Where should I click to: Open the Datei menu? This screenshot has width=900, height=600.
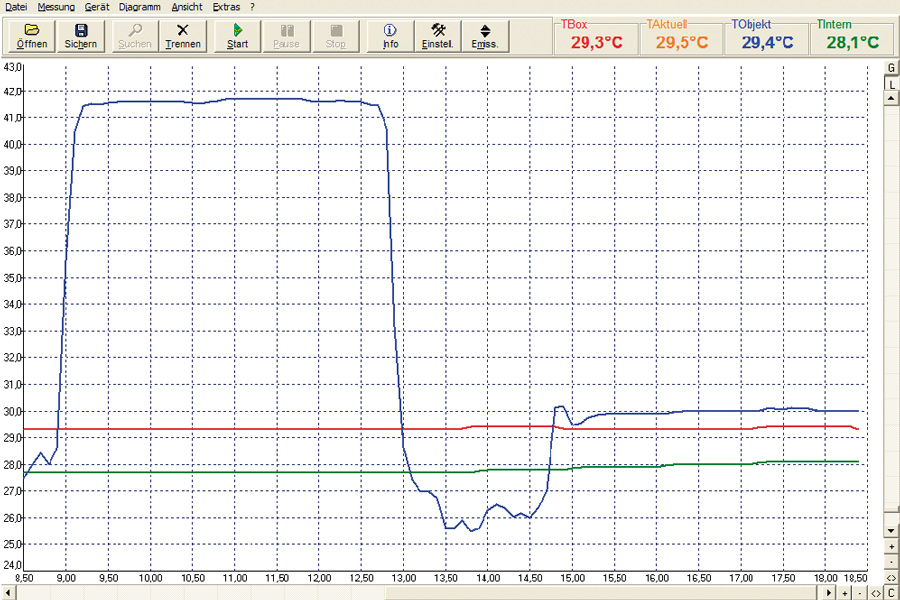[x=16, y=6]
